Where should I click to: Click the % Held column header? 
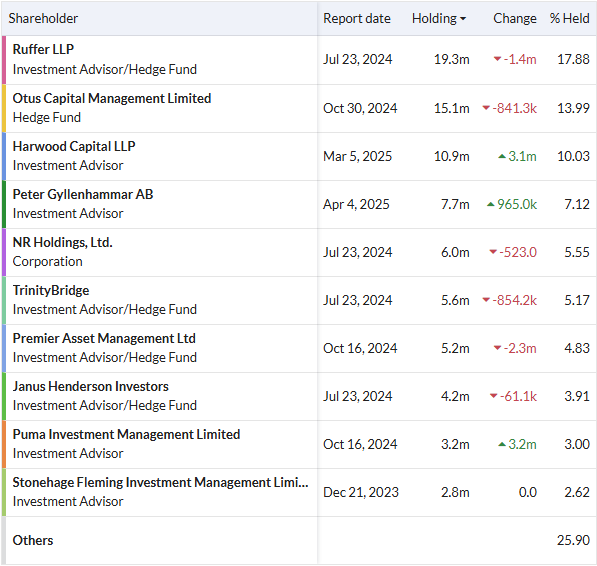(570, 19)
